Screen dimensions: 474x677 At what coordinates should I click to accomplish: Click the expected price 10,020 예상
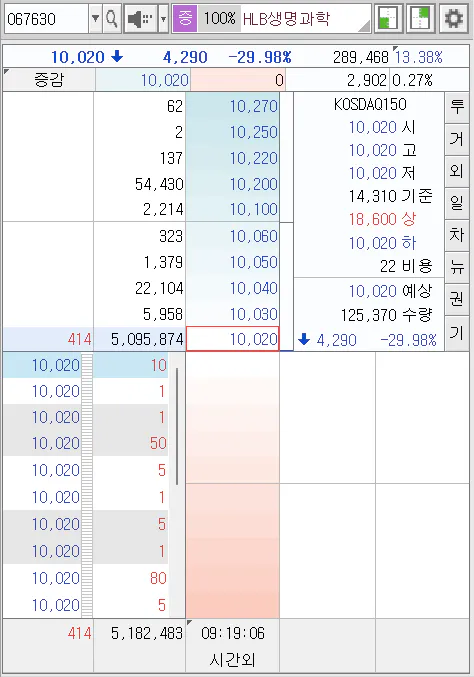(390, 291)
